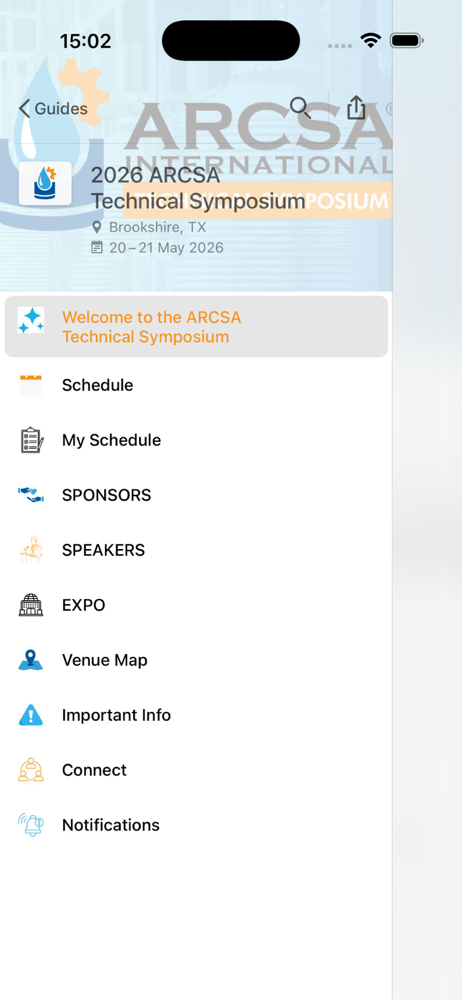Tap the My Schedule clipboard icon
462x1000 pixels.
[31, 440]
